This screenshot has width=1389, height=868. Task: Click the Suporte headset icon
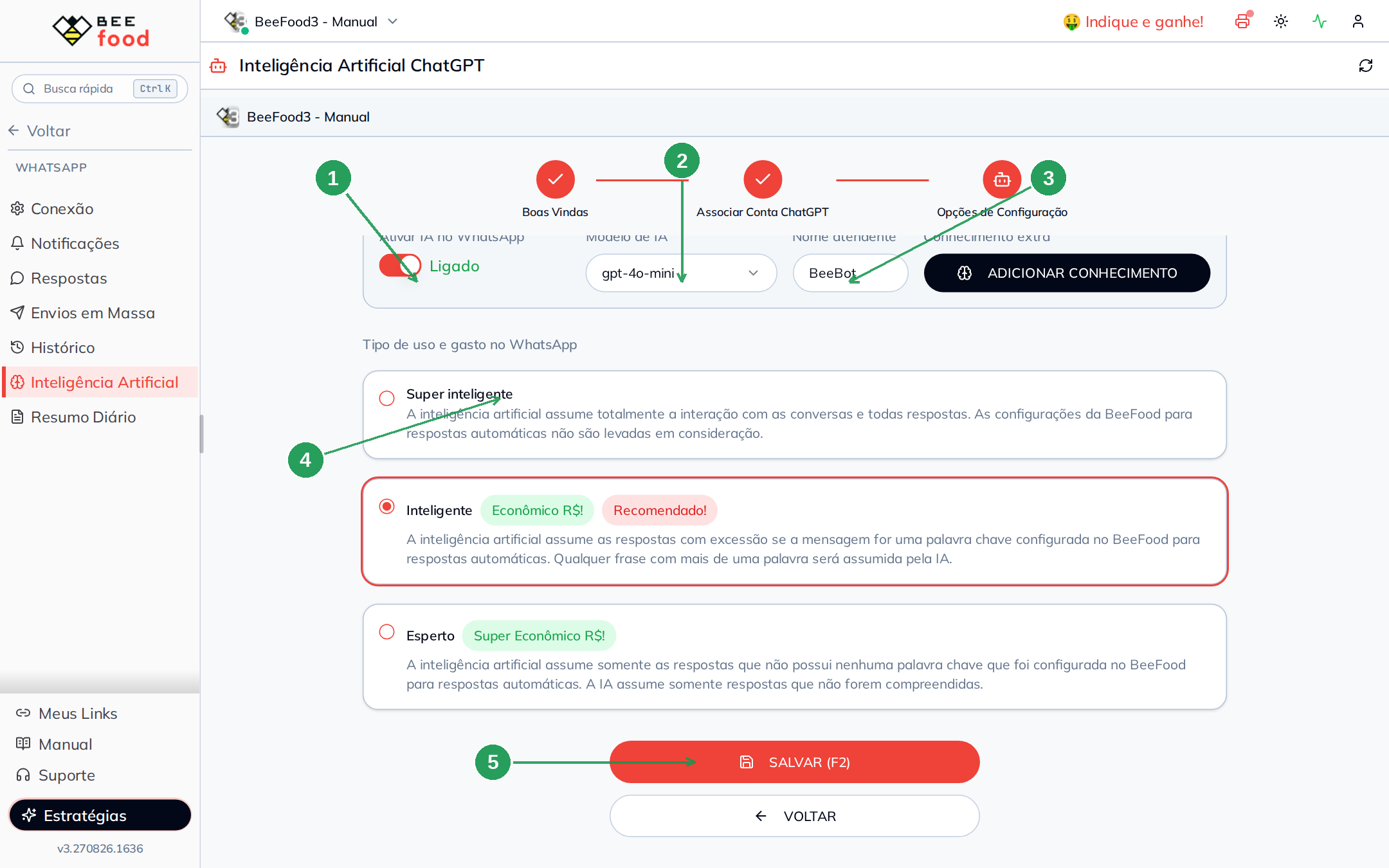tap(23, 775)
